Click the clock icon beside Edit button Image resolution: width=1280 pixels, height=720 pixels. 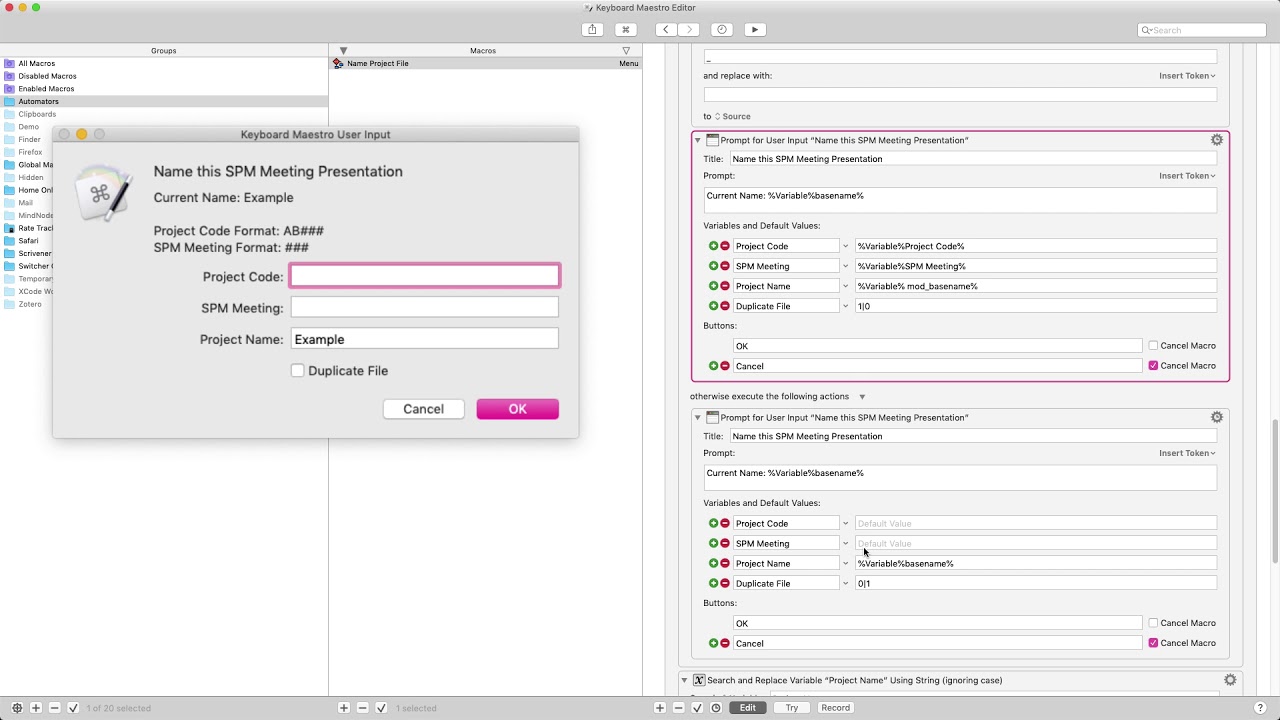[x=715, y=708]
